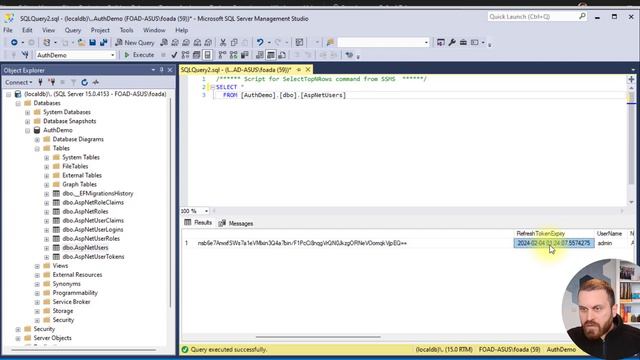Screen dimensions: 640x360
Task: Select the dbo.AspNetRoles table
Action: pyautogui.click(x=85, y=211)
